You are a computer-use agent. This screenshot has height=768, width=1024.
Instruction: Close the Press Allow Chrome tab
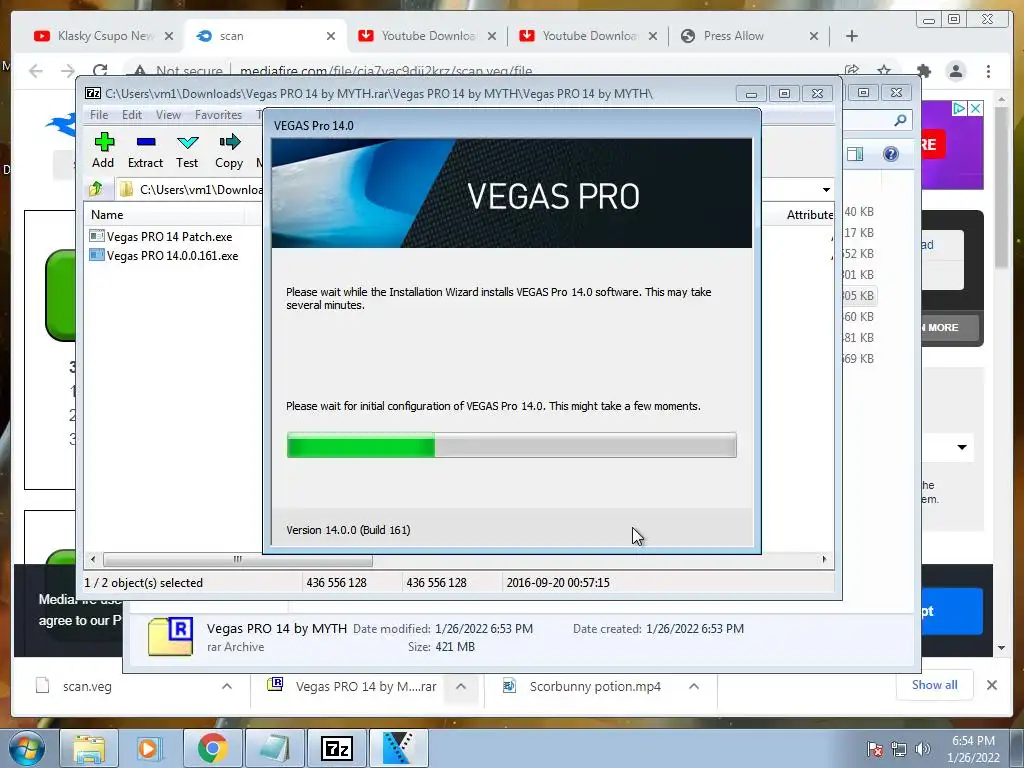[814, 36]
